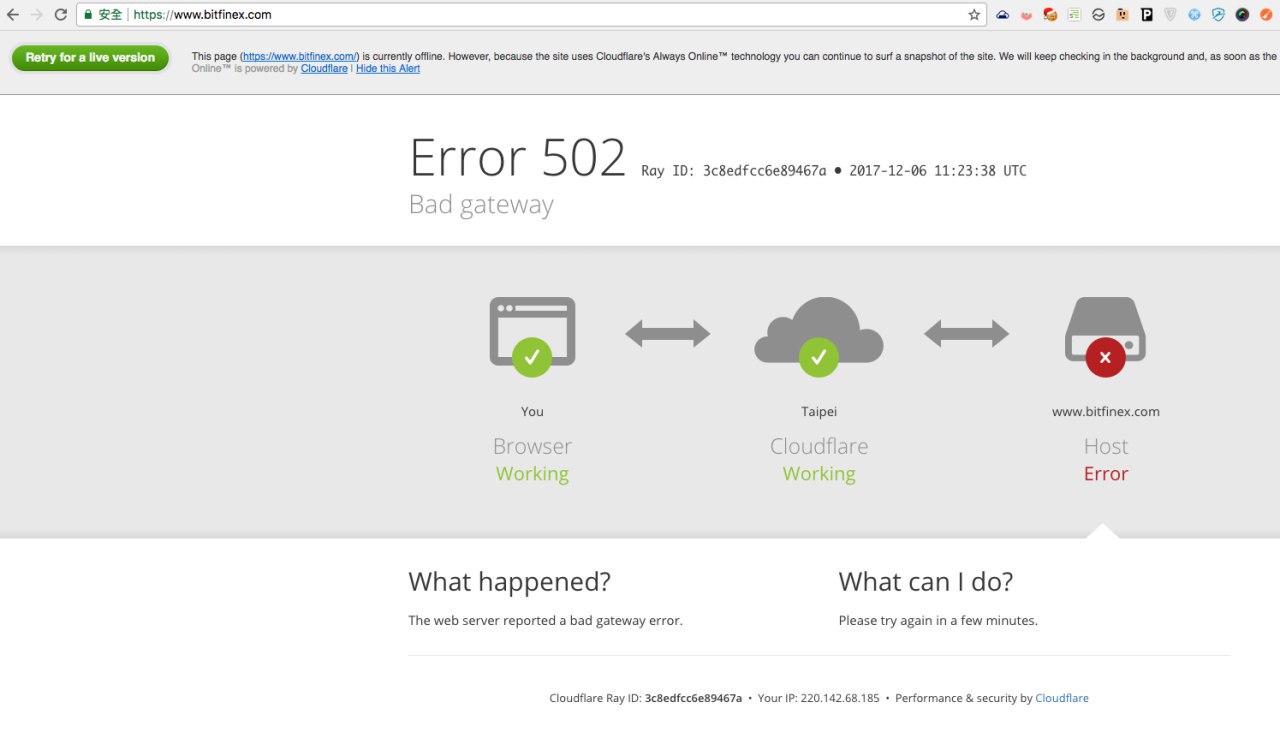Viewport: 1280px width, 732px height.
Task: Click the green padlock security icon
Action: (x=88, y=15)
